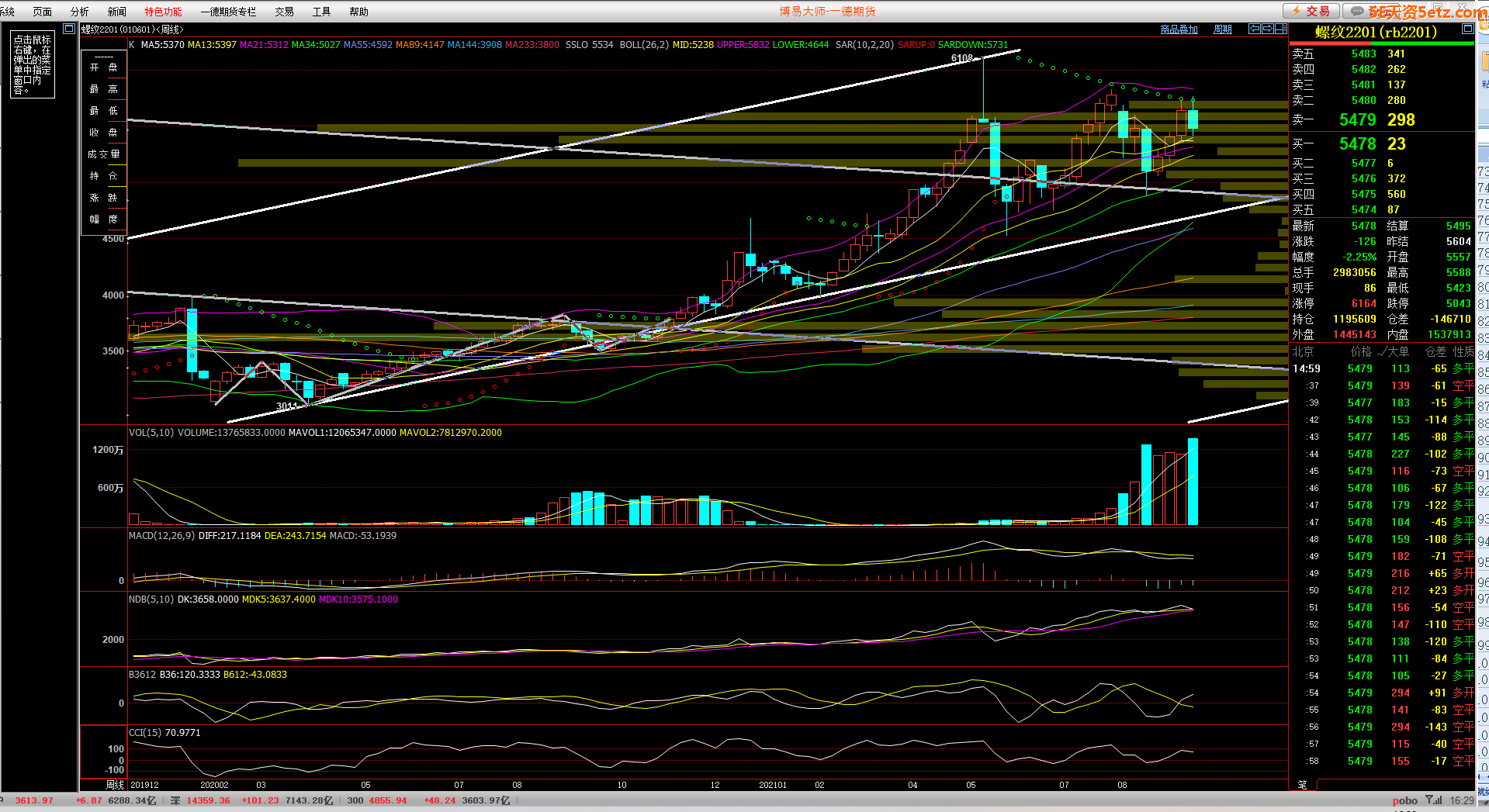Click the left arrow navigation icon

coord(1255,29)
